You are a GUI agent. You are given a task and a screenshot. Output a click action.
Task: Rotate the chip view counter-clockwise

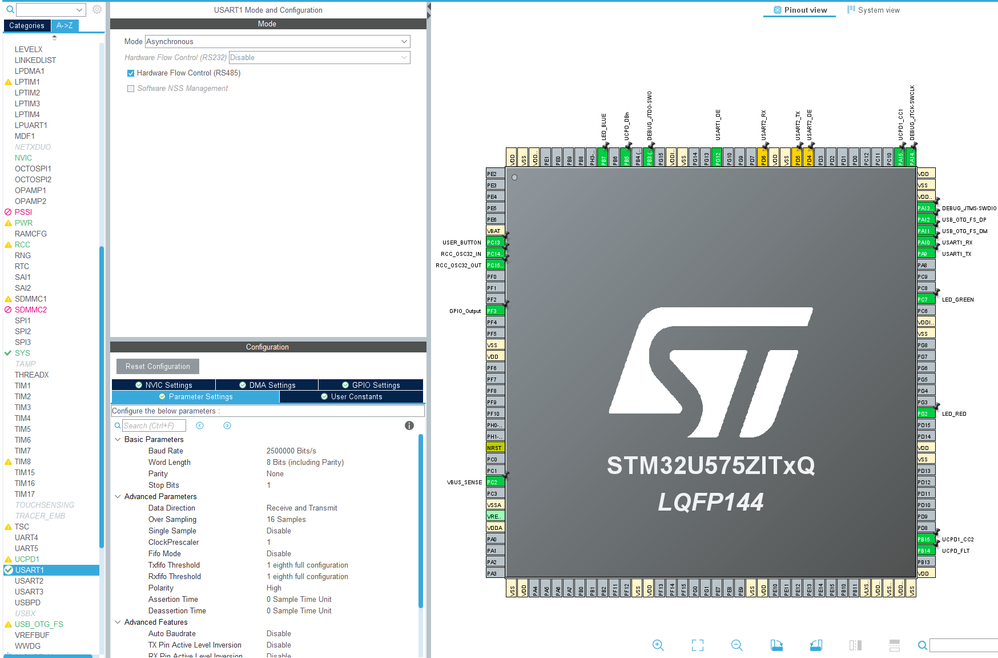816,645
